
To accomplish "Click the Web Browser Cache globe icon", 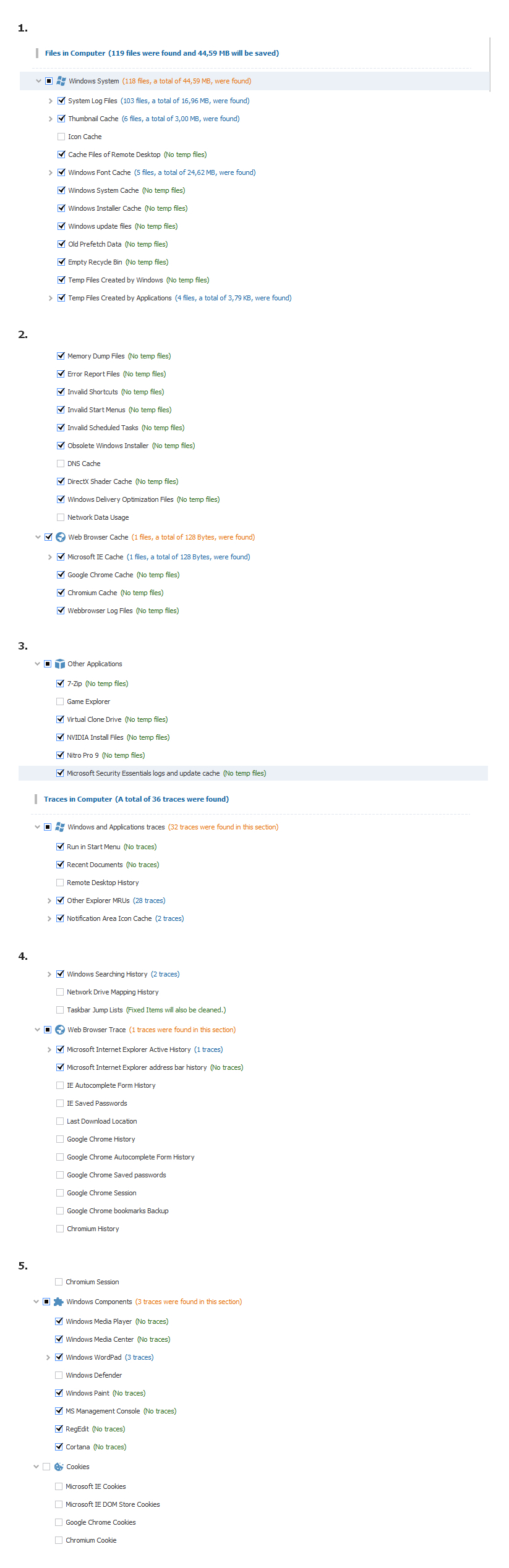I will pyautogui.click(x=61, y=537).
